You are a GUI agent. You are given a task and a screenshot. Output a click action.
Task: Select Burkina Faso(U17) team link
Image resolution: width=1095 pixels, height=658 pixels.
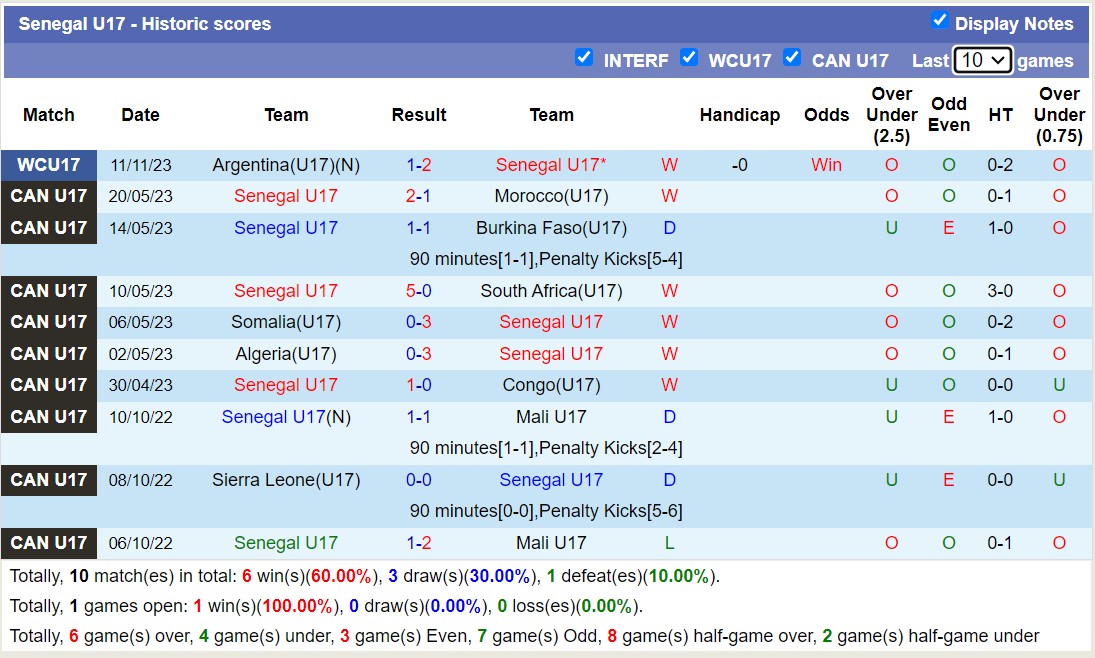coord(551,228)
